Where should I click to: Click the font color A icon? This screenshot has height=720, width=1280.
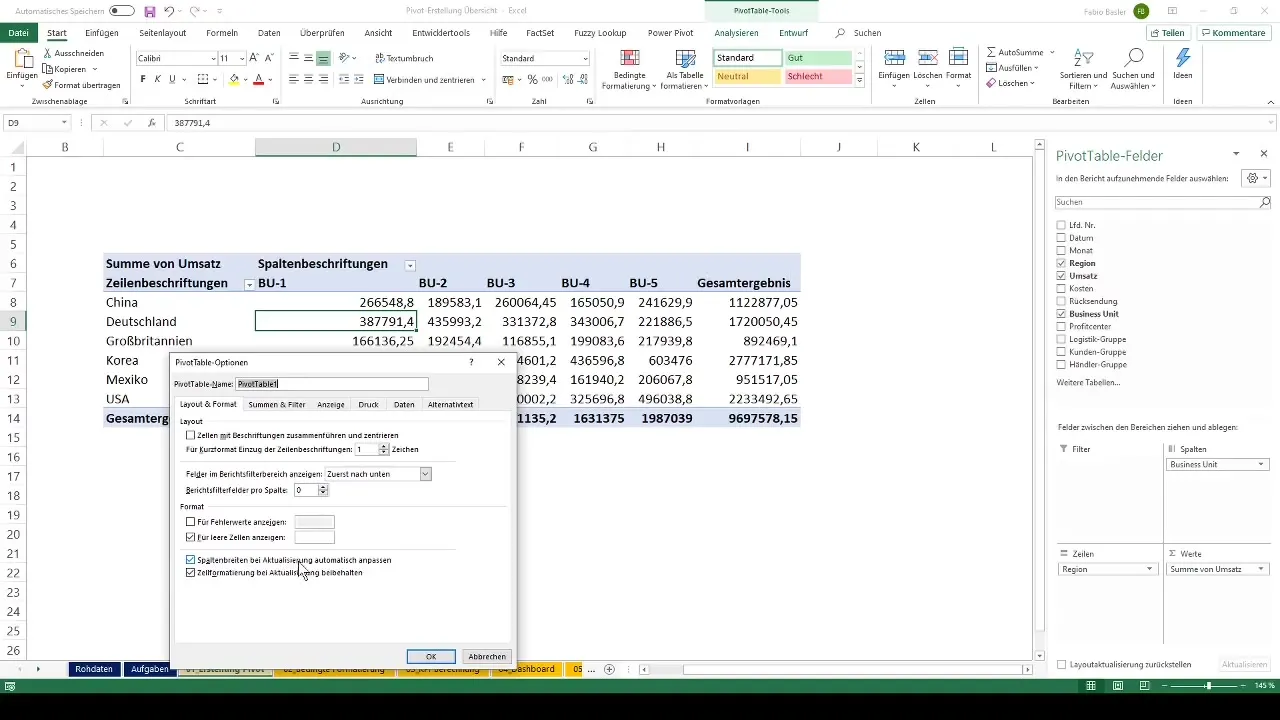coord(258,79)
